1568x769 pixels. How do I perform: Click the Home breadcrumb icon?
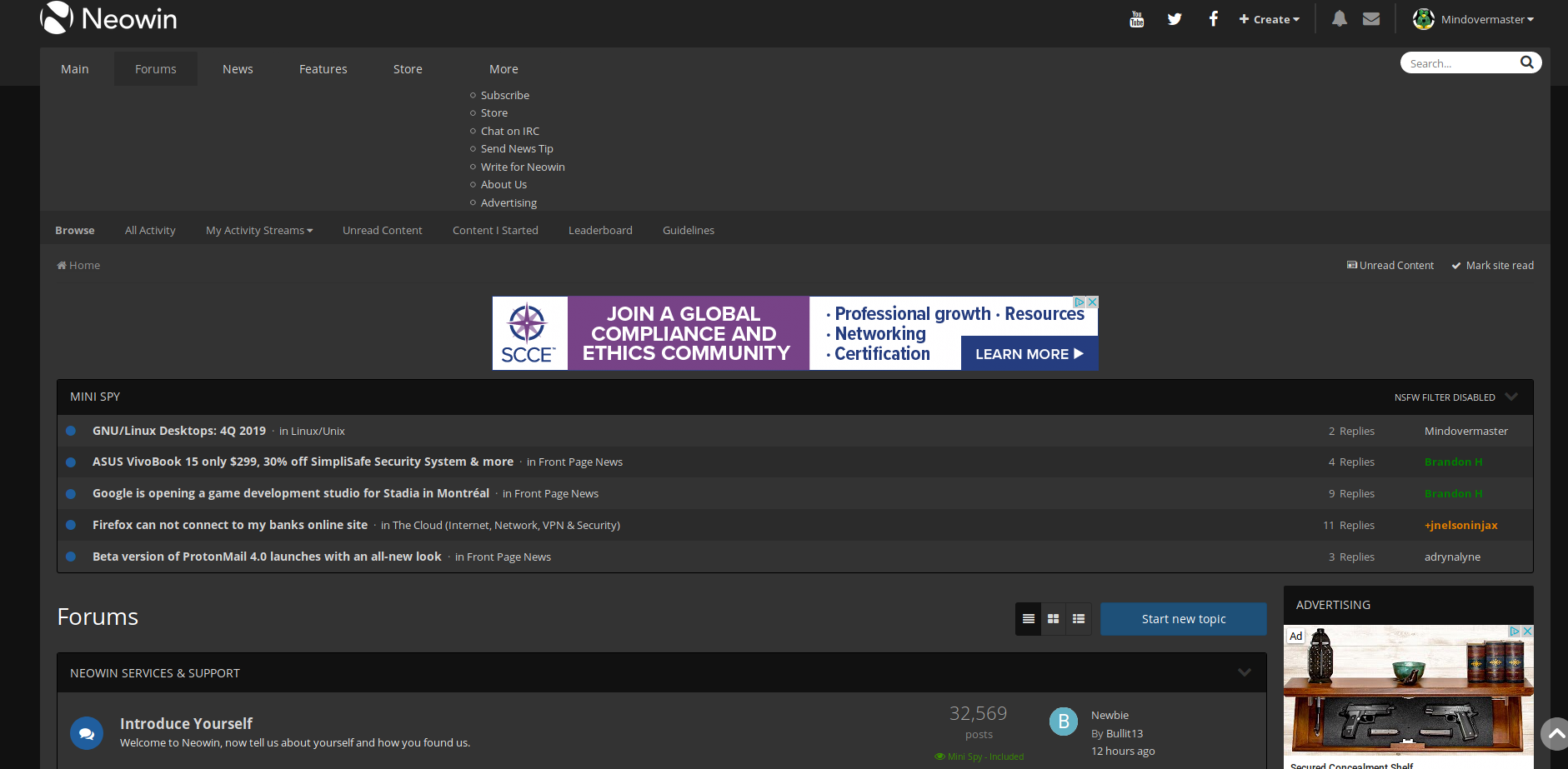[x=62, y=266]
